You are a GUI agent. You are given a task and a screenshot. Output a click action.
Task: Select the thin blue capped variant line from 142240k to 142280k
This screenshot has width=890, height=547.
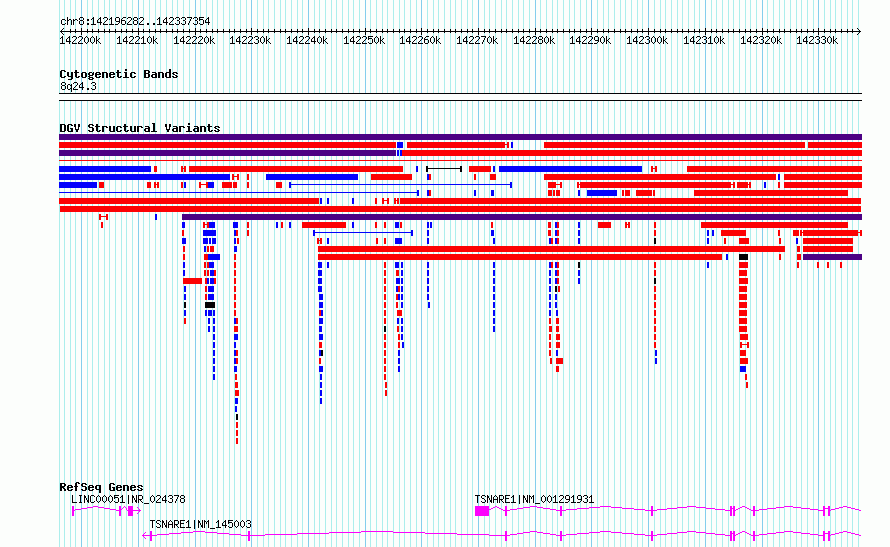(x=401, y=185)
